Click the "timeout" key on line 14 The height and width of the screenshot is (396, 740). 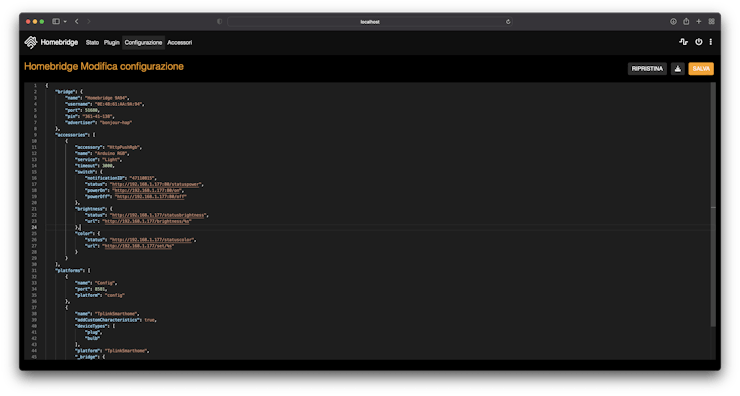(86, 166)
